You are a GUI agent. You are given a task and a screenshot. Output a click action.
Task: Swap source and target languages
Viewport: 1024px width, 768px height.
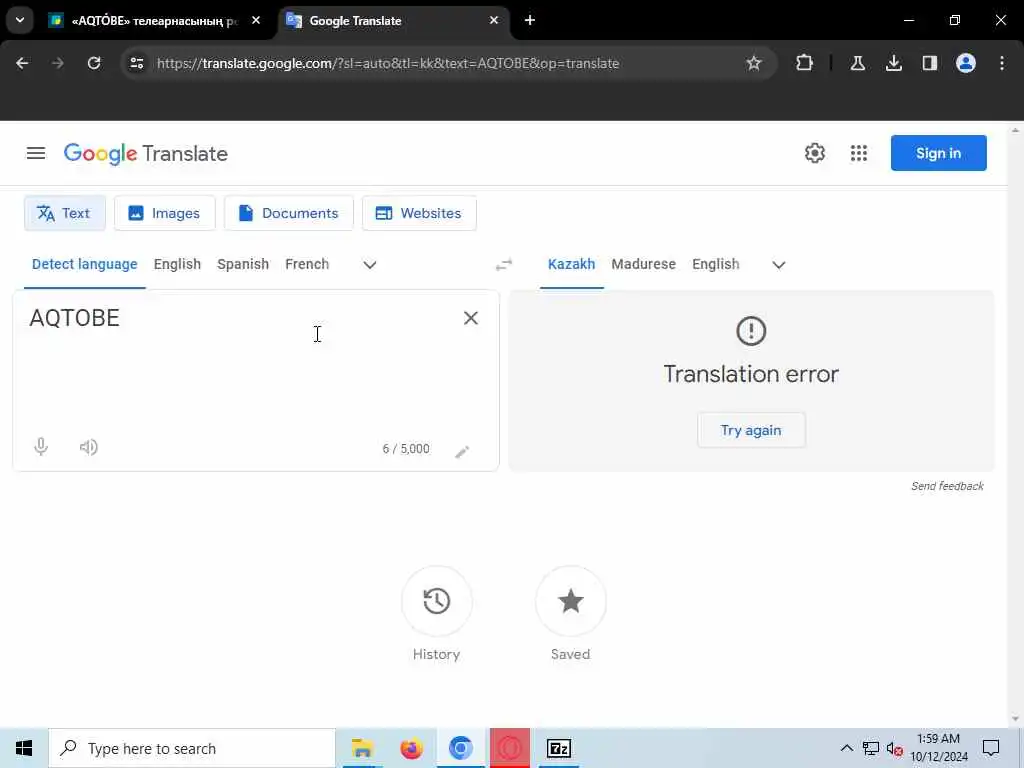click(504, 264)
